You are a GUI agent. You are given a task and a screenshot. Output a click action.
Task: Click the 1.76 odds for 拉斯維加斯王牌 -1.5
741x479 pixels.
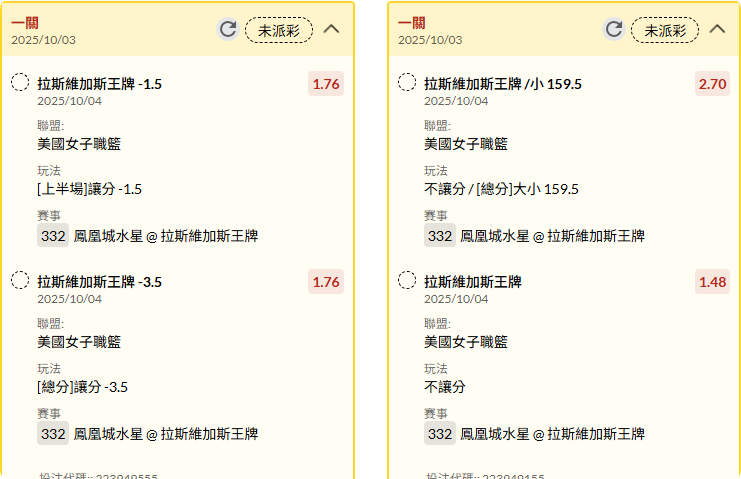pyautogui.click(x=326, y=84)
